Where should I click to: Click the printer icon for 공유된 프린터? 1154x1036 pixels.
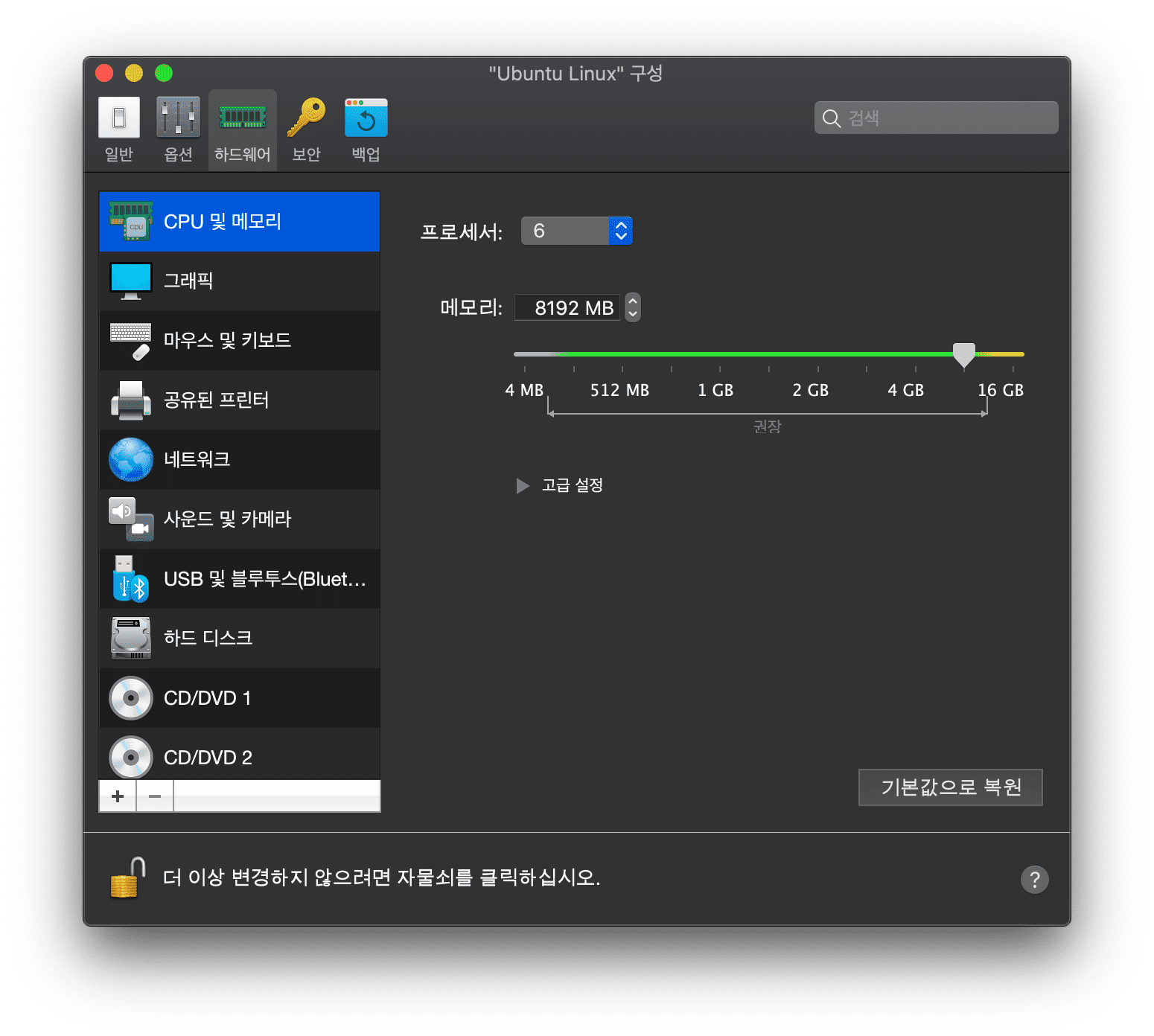tap(131, 400)
